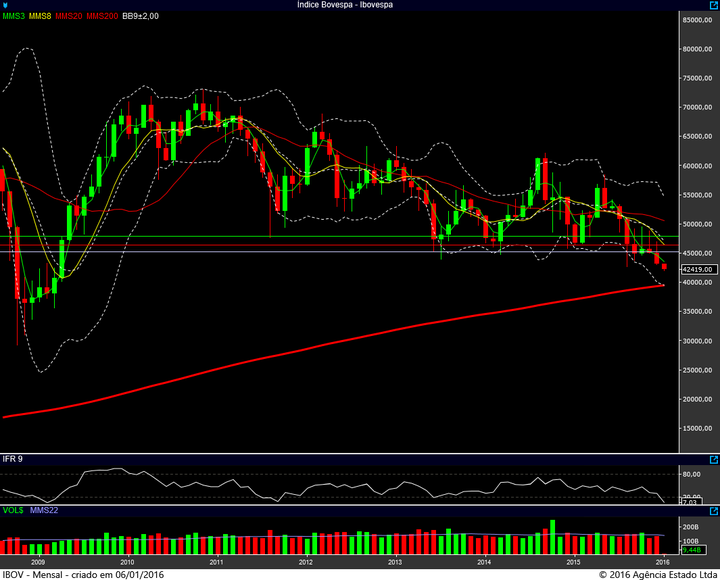Click the 2009 year marker on time axis

click(x=37, y=562)
